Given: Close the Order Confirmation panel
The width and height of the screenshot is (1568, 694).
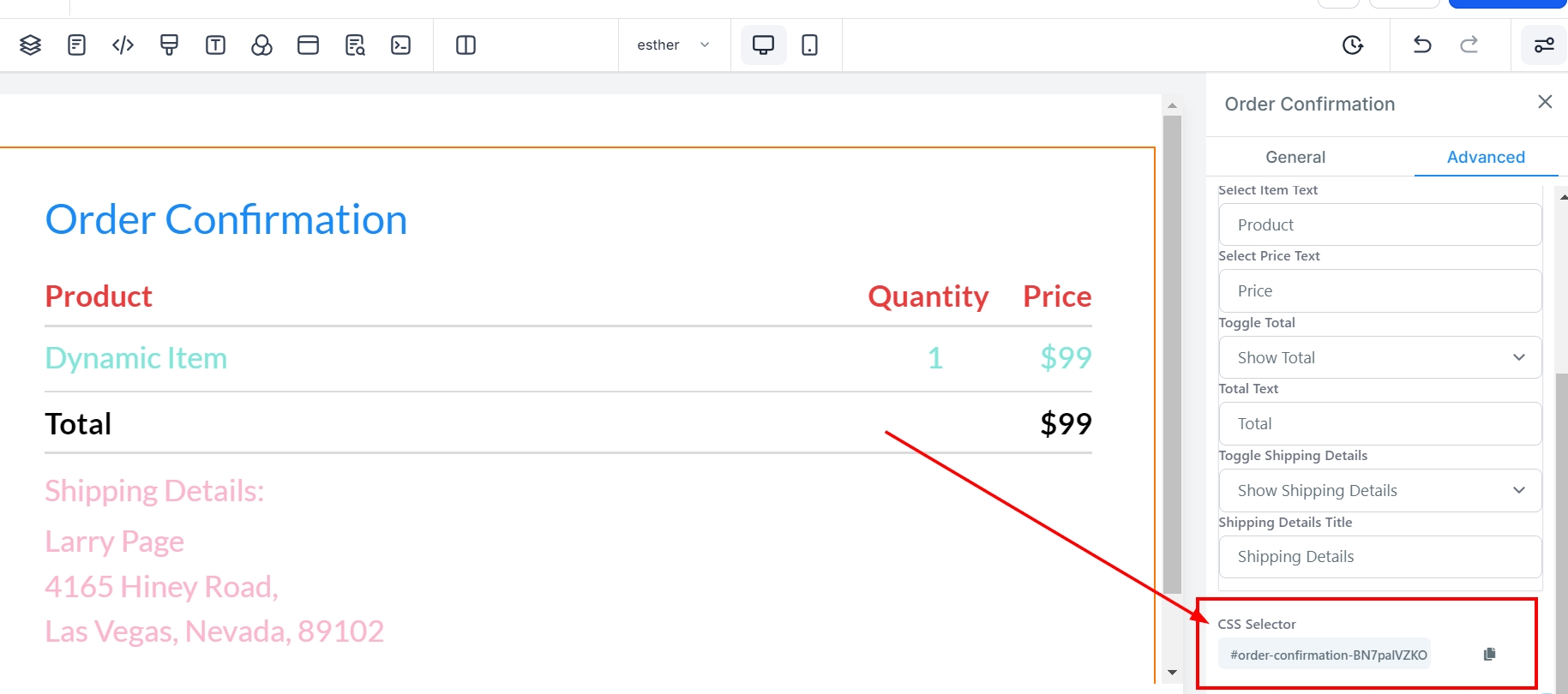Looking at the screenshot, I should point(1545,102).
